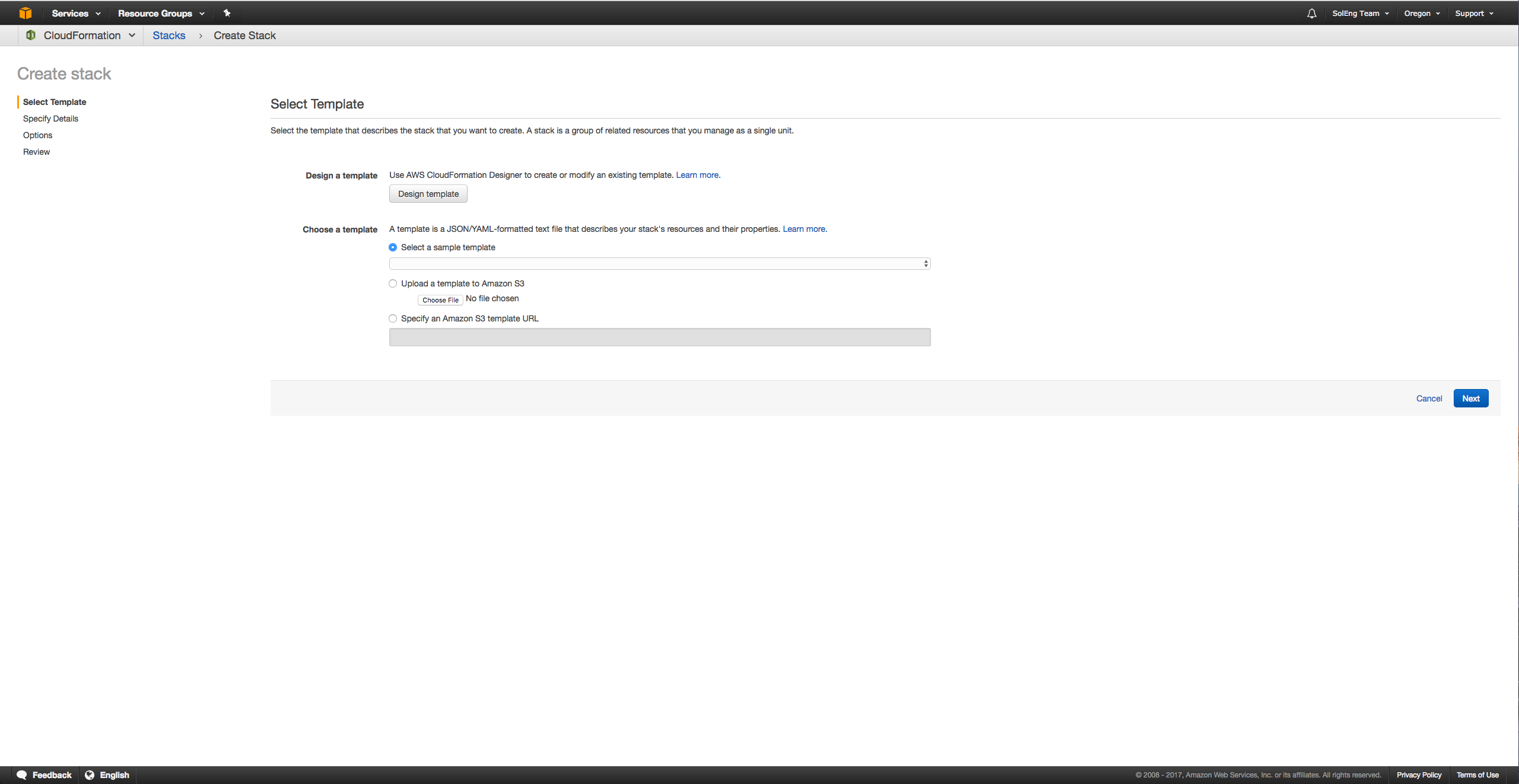Navigate back to Stacks via breadcrumb
The width and height of the screenshot is (1519, 784).
pos(169,35)
